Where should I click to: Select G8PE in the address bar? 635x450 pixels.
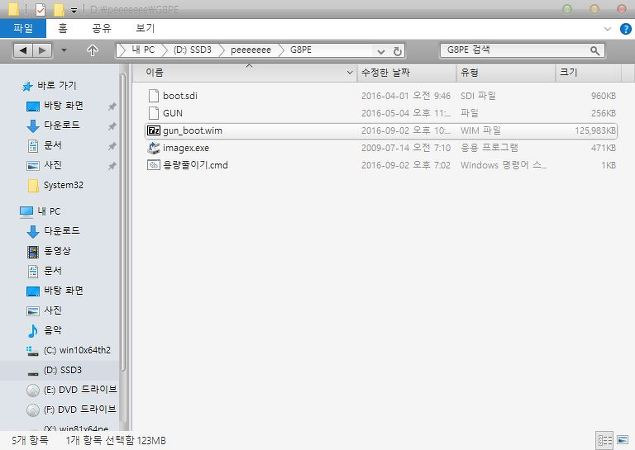[x=301, y=50]
